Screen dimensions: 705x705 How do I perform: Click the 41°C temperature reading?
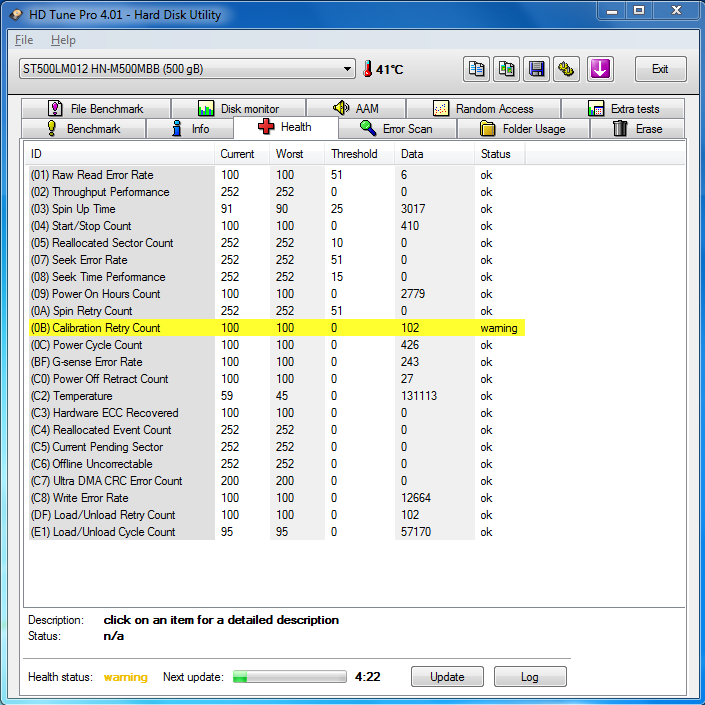click(389, 70)
